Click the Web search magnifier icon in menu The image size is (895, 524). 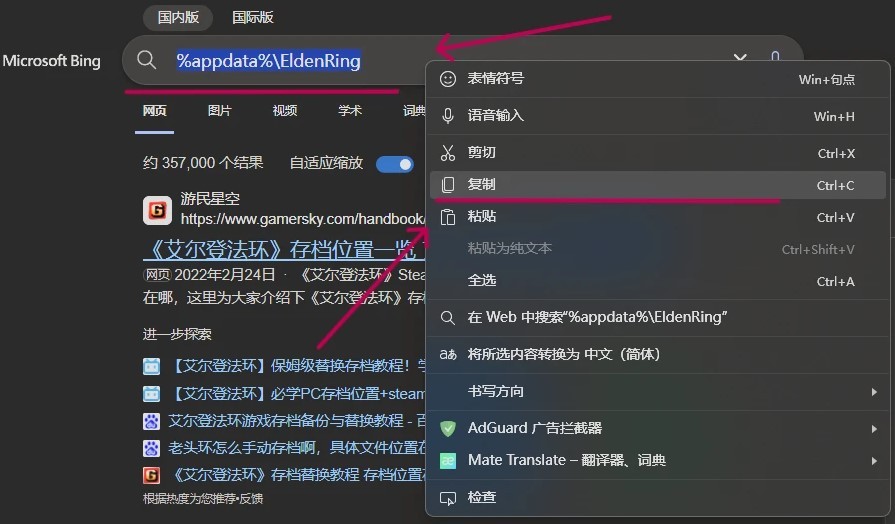pyautogui.click(x=448, y=317)
